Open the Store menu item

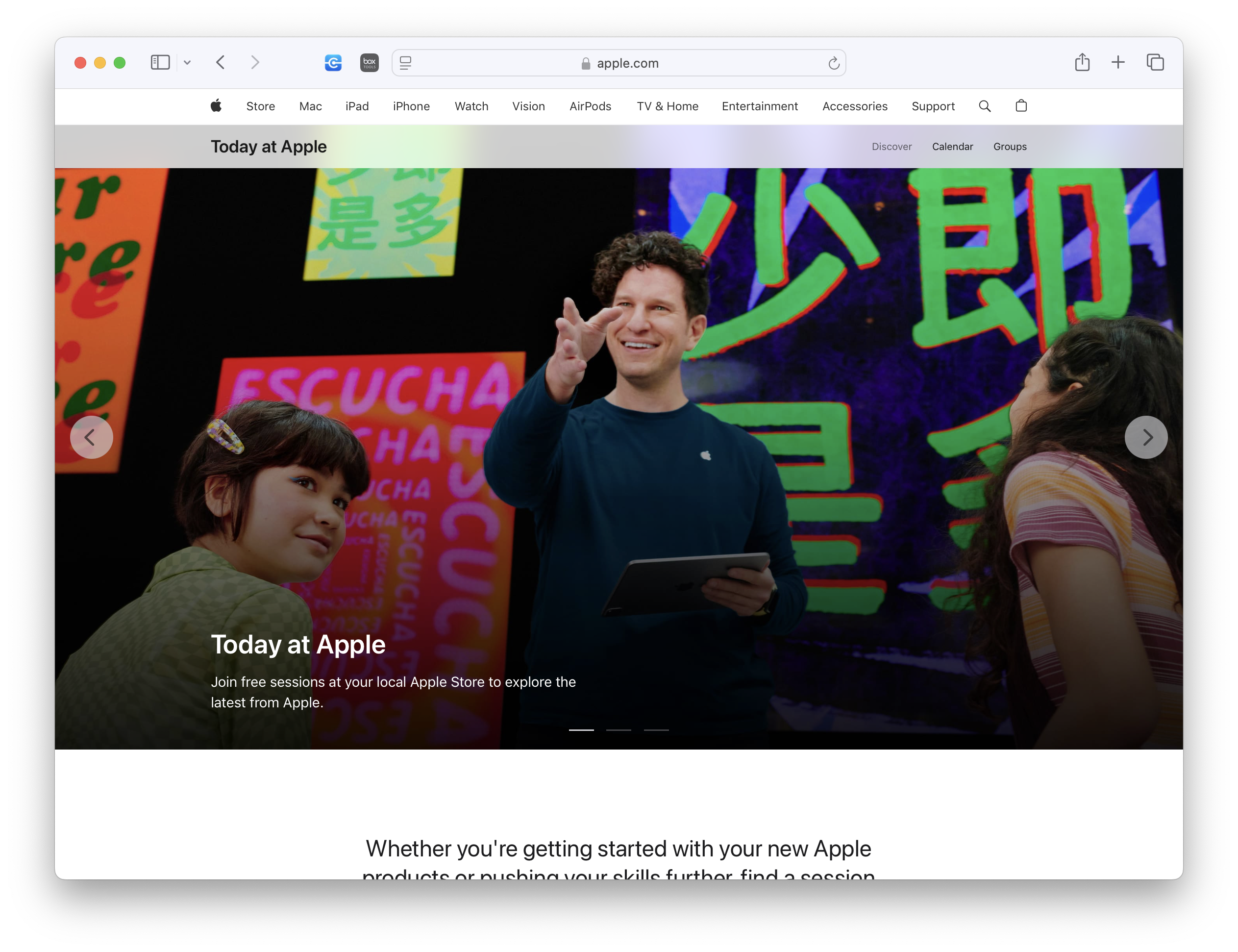(261, 106)
